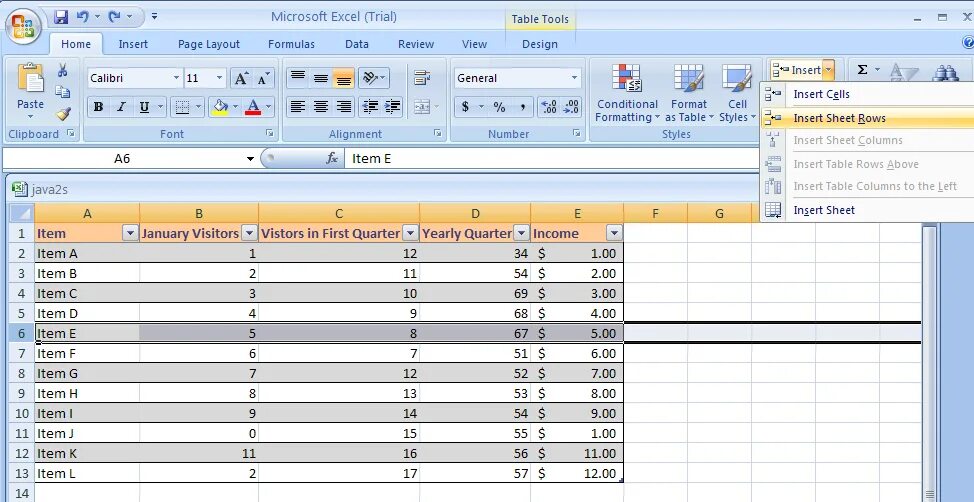Redo the last undone action
Viewport: 974px width, 502px height.
point(114,17)
